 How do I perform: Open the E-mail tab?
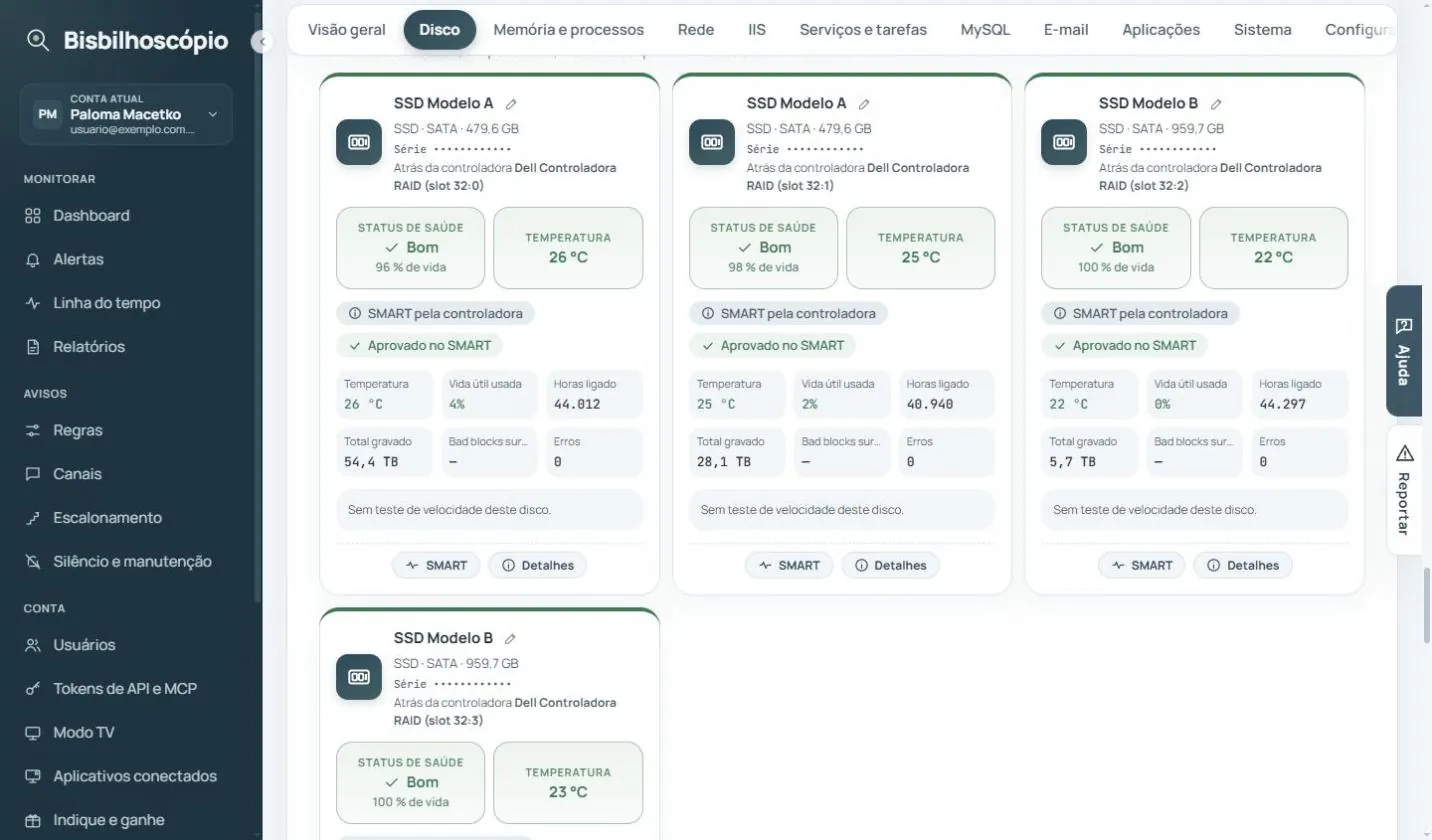pos(1066,29)
